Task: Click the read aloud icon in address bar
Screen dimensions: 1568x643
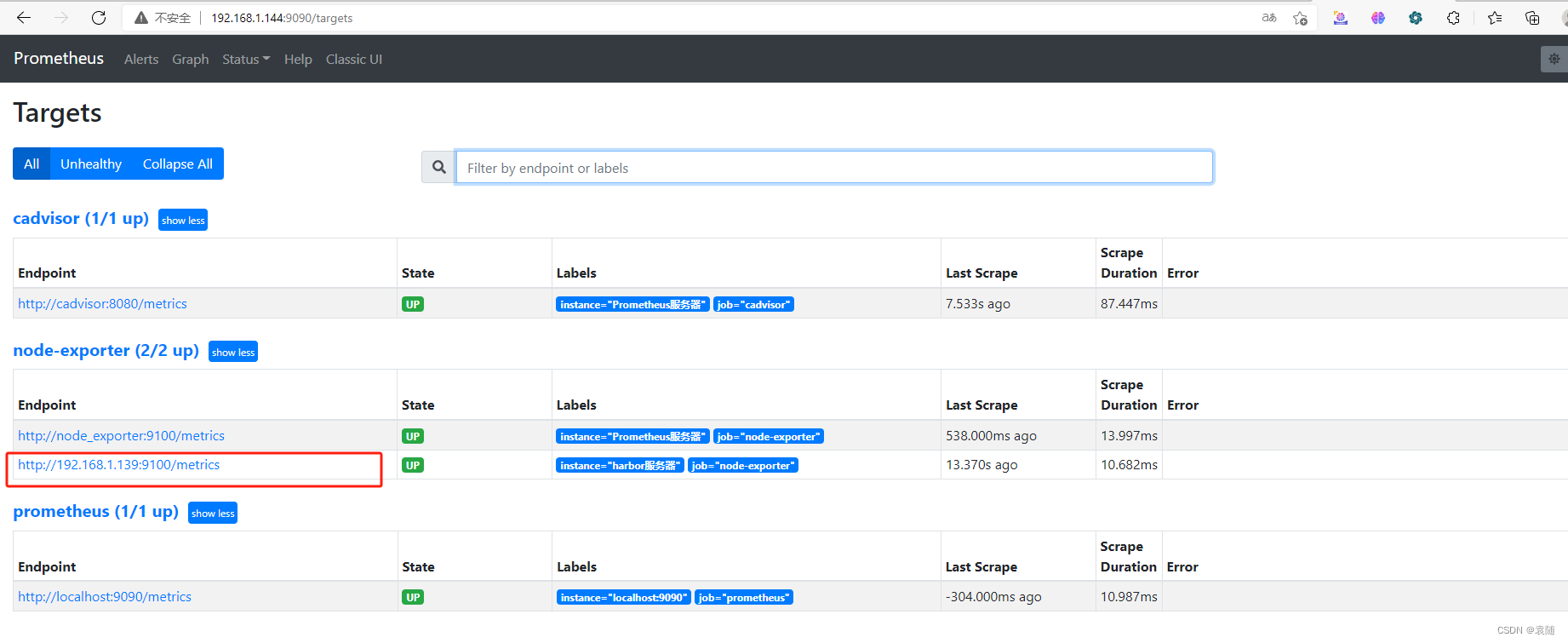Action: (1269, 18)
